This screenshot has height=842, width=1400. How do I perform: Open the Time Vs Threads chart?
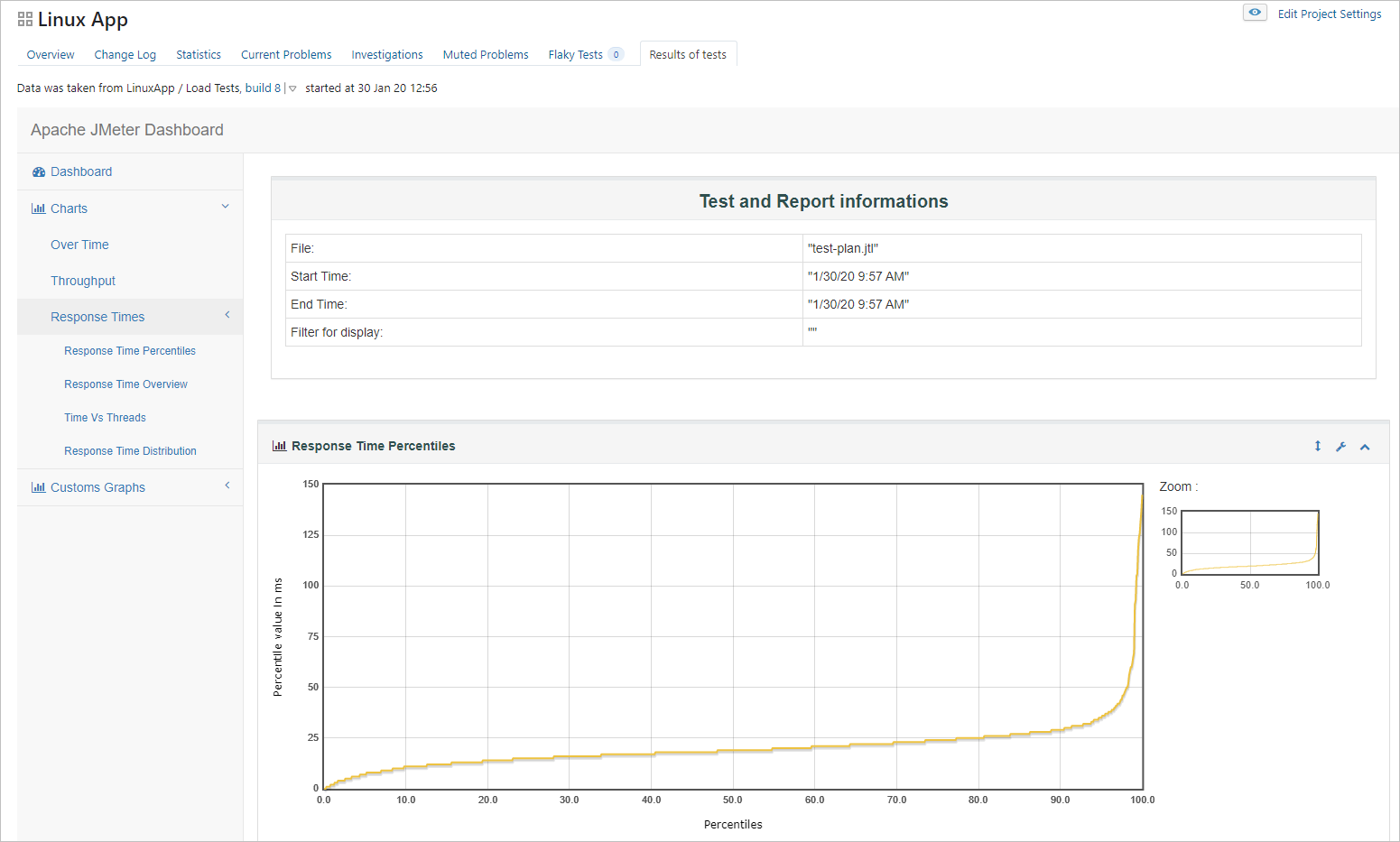[x=105, y=417]
